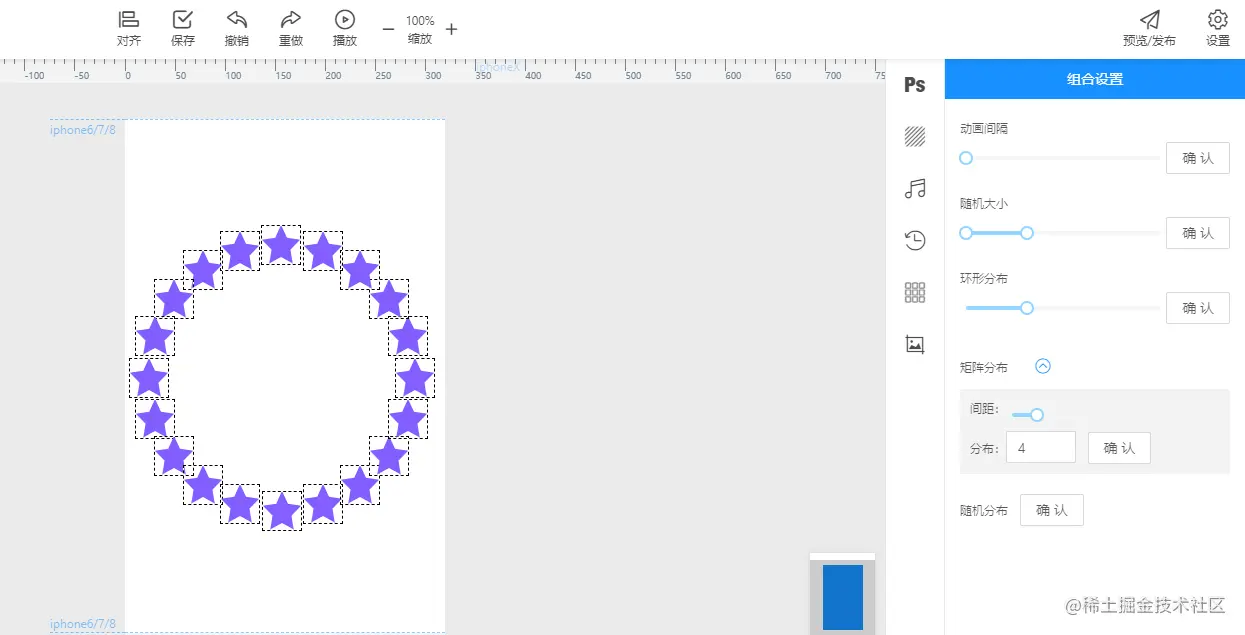Click the 随机大小 slider right handle

1026,233
